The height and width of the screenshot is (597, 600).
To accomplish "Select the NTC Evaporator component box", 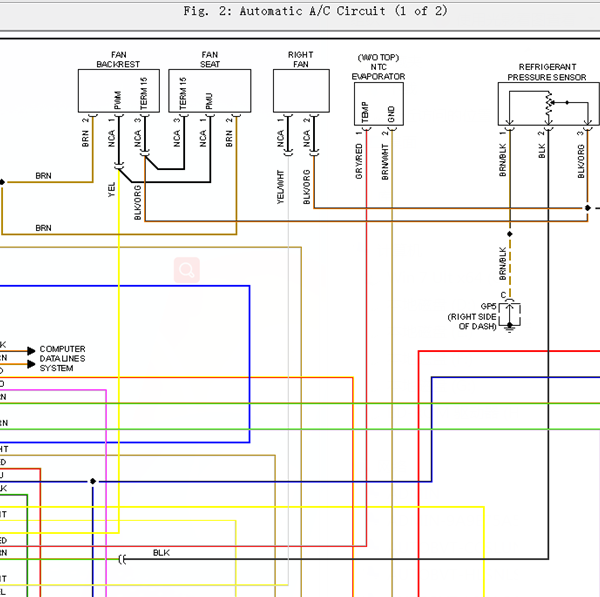I will (x=379, y=104).
